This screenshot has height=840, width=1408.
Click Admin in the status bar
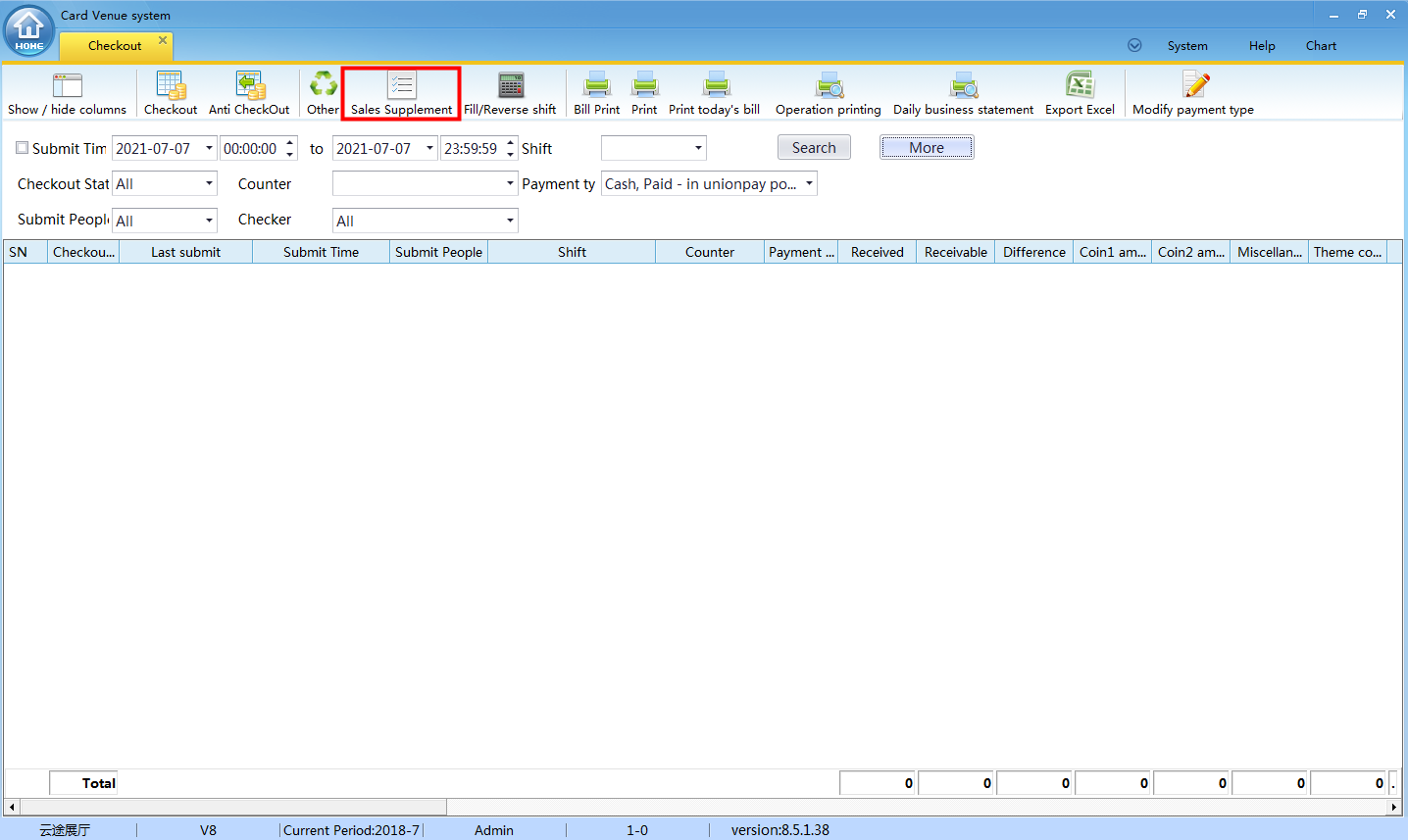[x=494, y=830]
